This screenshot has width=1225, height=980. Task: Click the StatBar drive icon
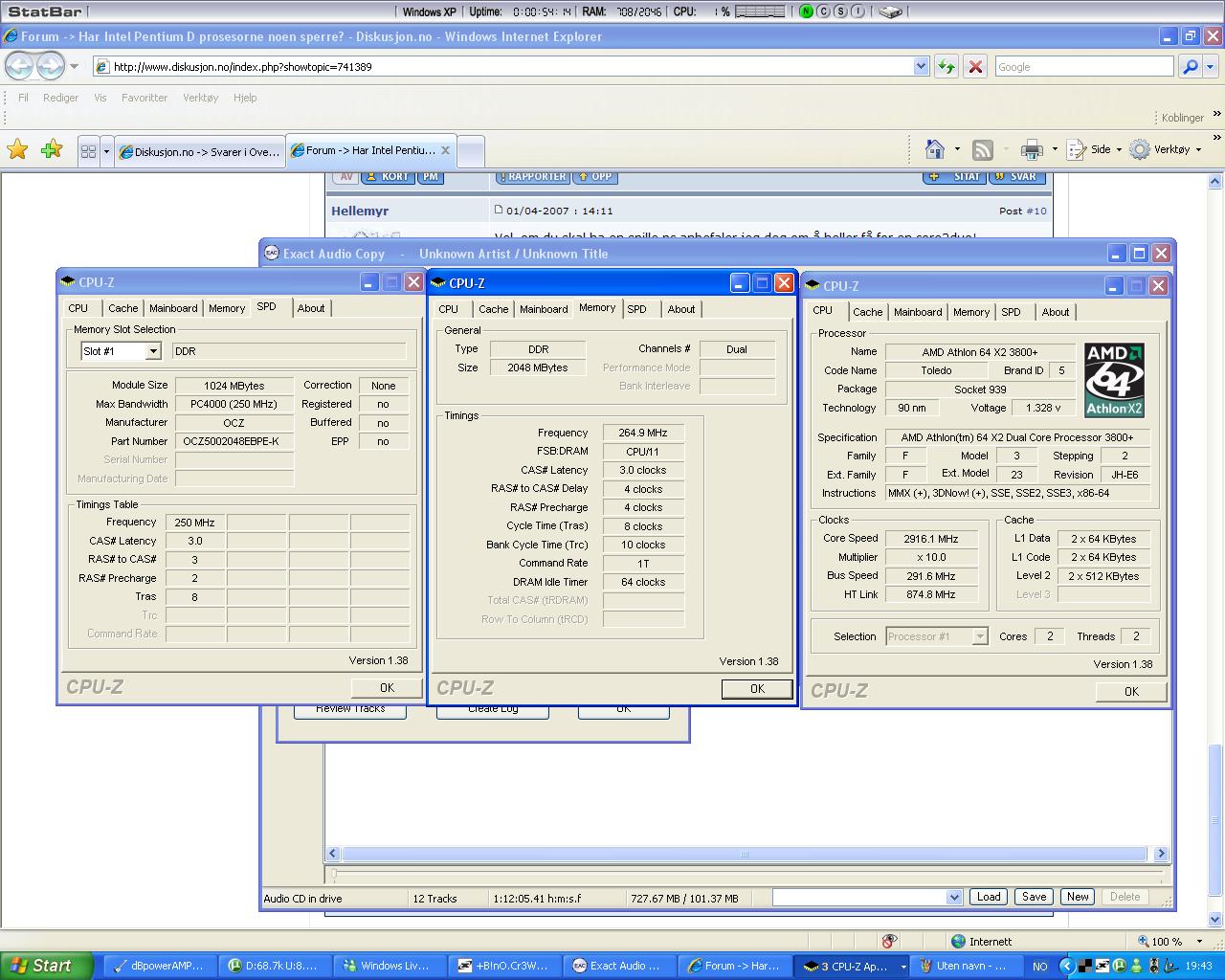coord(890,11)
